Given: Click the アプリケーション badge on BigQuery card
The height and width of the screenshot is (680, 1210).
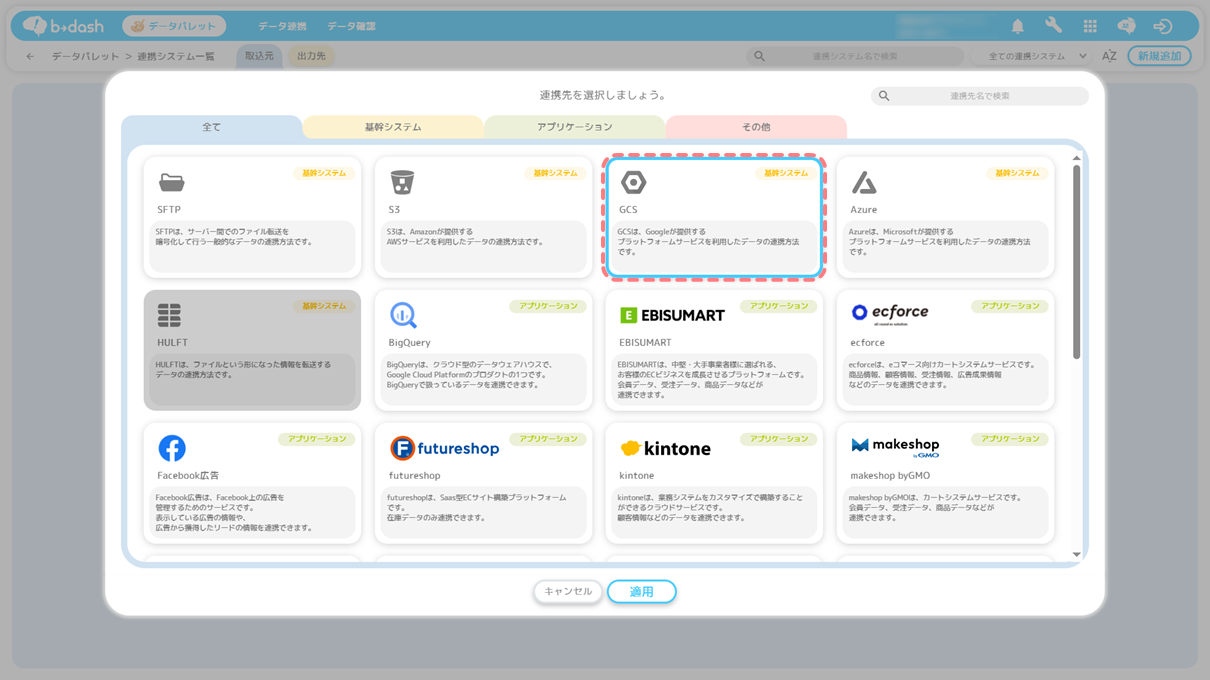Looking at the screenshot, I should [548, 306].
